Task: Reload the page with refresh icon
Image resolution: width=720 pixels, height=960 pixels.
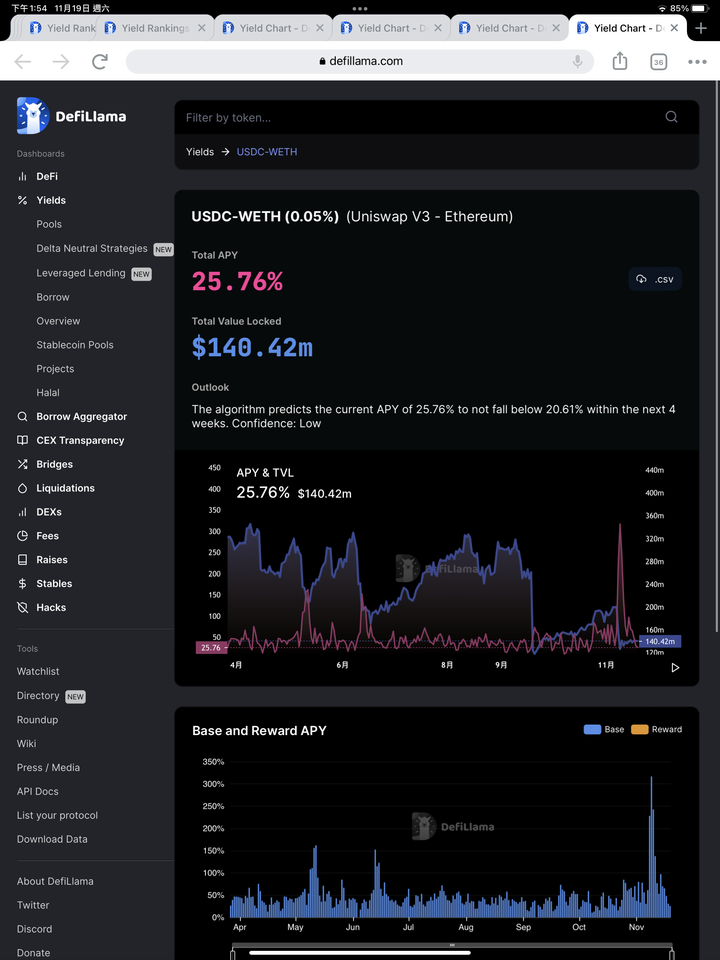Action: pyautogui.click(x=100, y=61)
